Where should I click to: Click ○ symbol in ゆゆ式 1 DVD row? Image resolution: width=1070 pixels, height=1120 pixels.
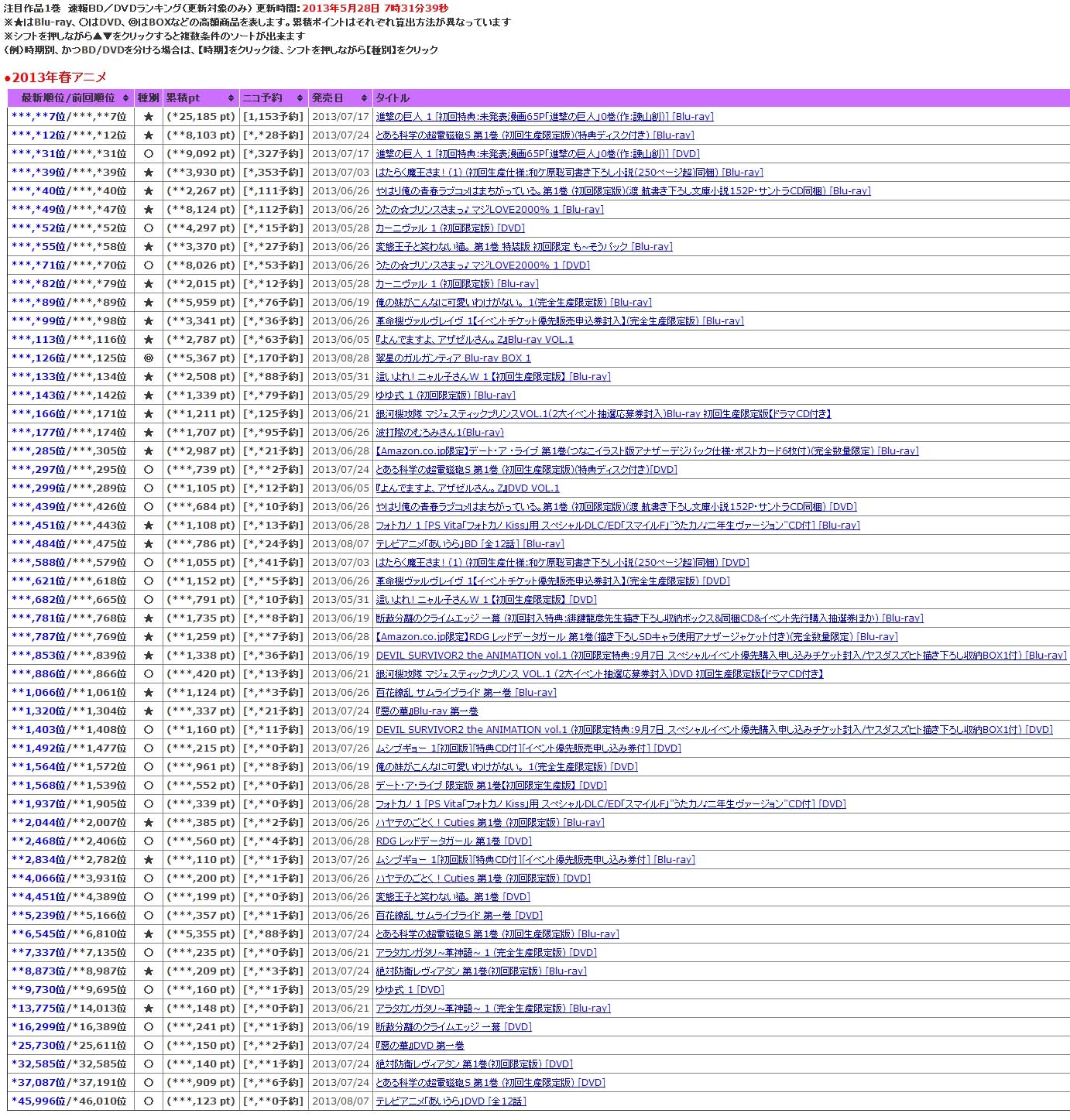pyautogui.click(x=149, y=990)
